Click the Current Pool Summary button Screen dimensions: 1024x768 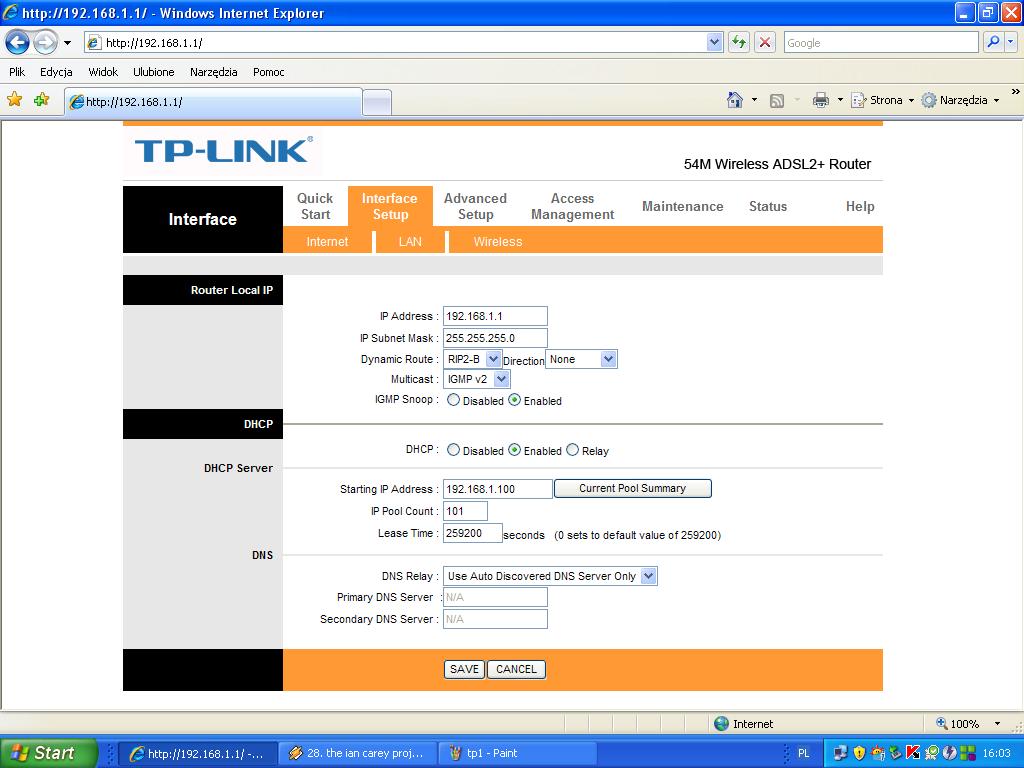pos(633,488)
